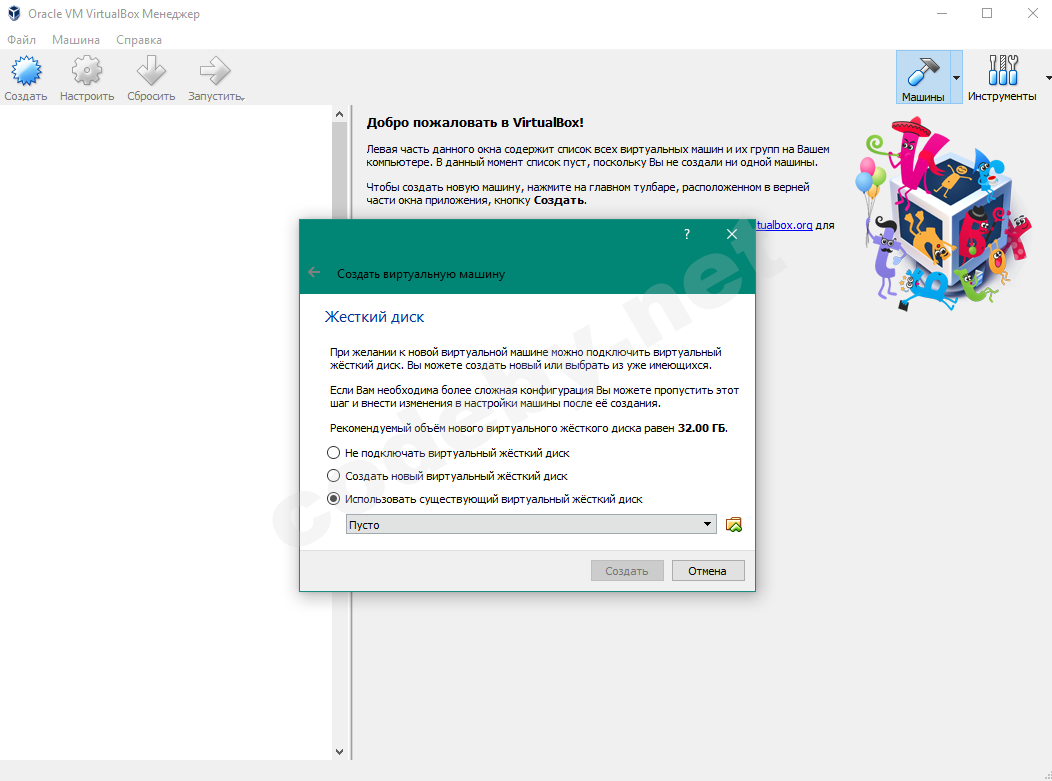Click the machine list's scroll-down arrow
This screenshot has height=781, width=1052.
click(339, 751)
